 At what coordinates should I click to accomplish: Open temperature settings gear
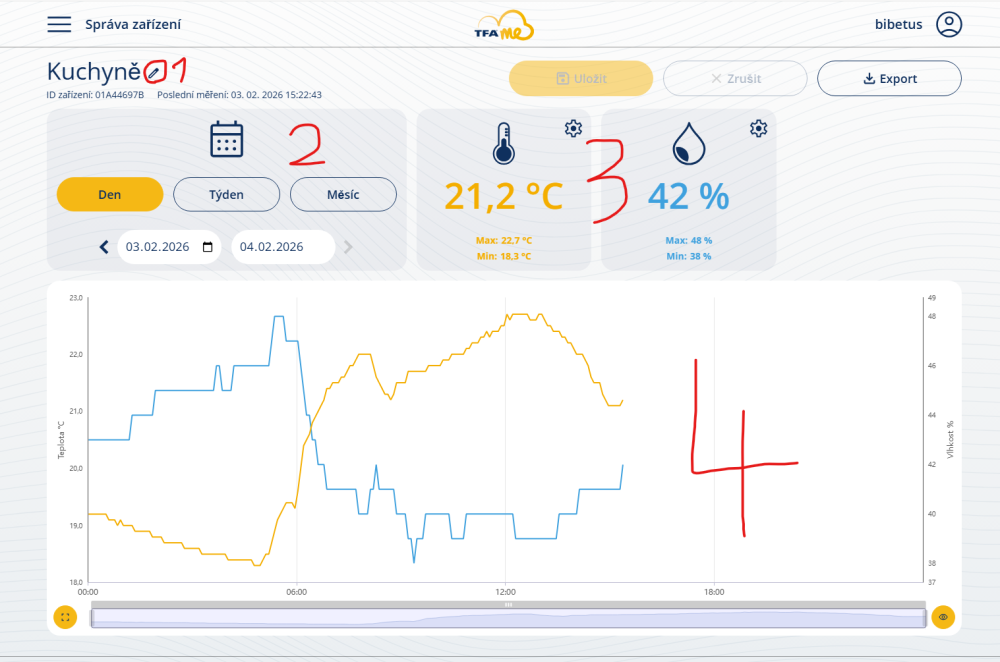tap(573, 128)
